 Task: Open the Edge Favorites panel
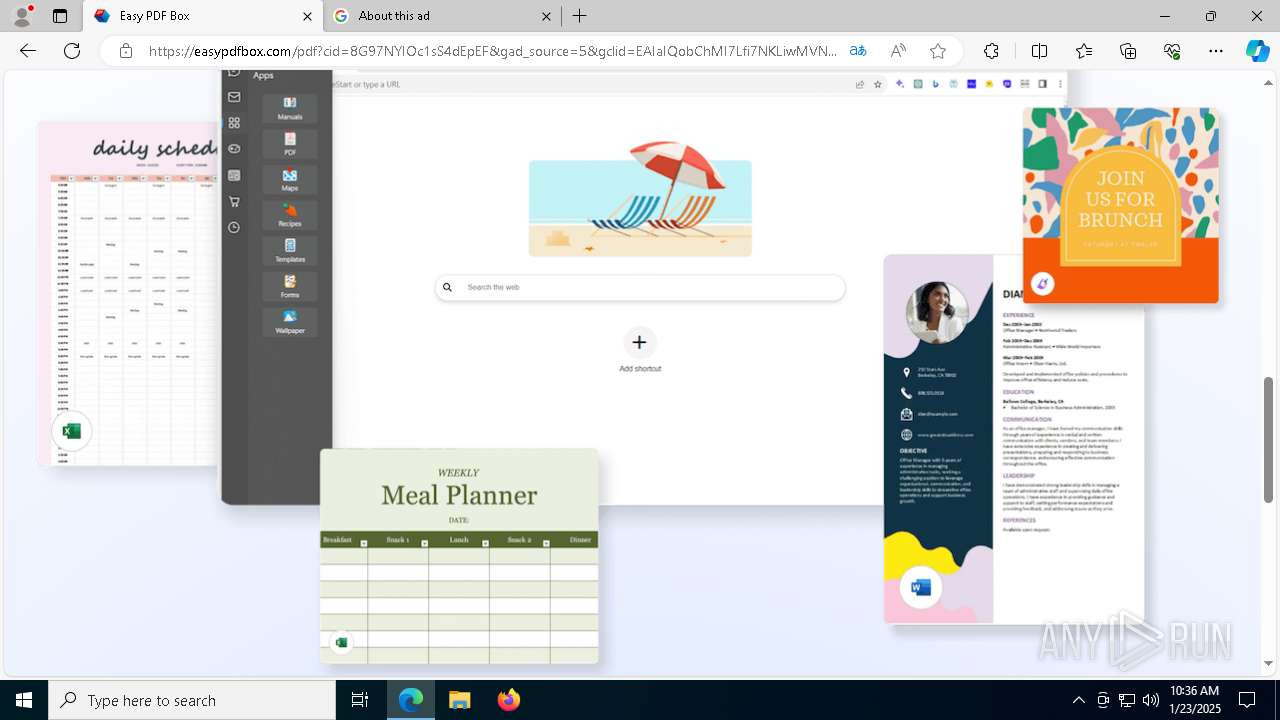(1084, 51)
